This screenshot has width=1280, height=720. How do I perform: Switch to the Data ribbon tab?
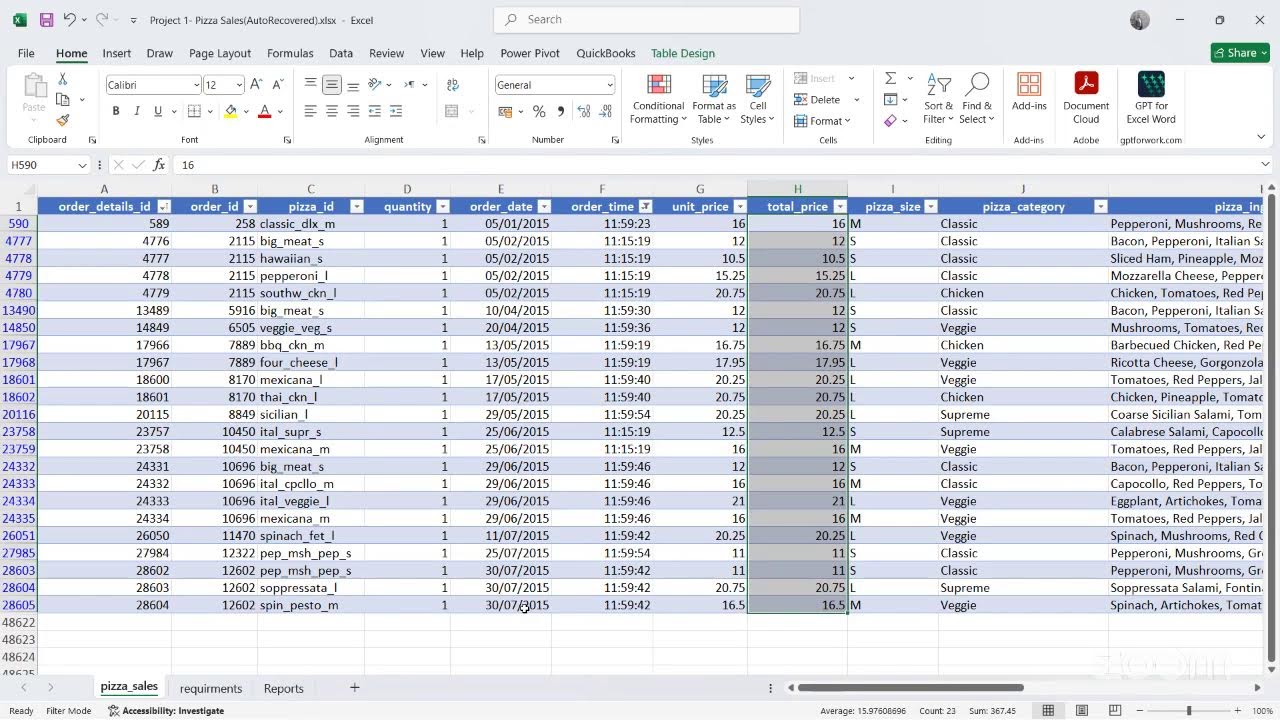pos(341,53)
